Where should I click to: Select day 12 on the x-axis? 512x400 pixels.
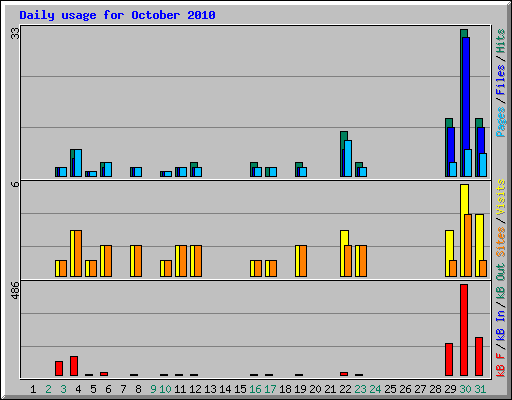pyautogui.click(x=195, y=389)
